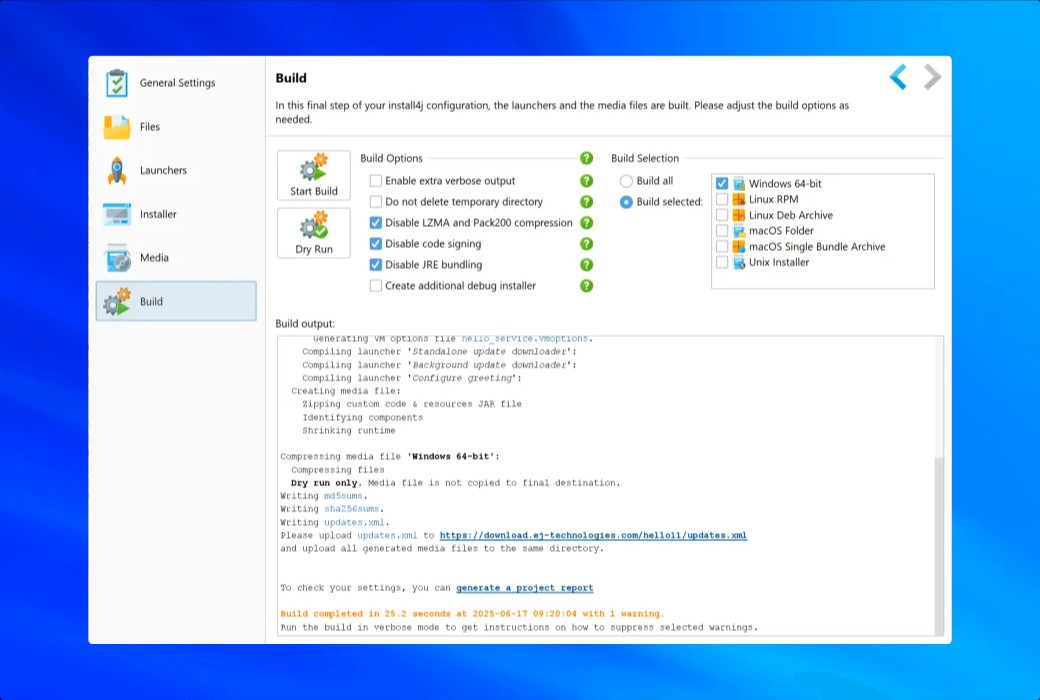Screen dimensions: 1040x700
Task: Click the Build output scrollbar thumb
Action: 939,546
